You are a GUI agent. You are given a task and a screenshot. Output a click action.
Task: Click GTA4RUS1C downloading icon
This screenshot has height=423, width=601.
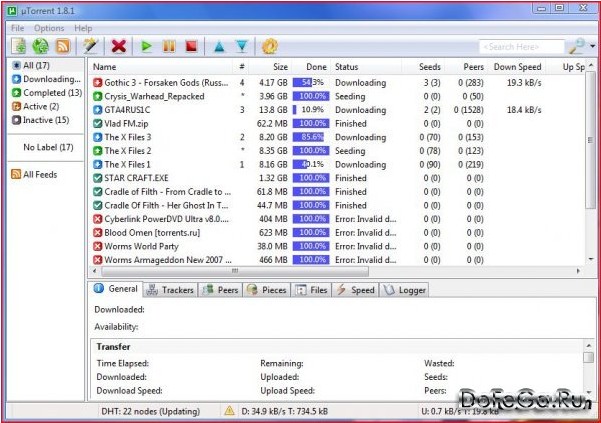pyautogui.click(x=98, y=110)
